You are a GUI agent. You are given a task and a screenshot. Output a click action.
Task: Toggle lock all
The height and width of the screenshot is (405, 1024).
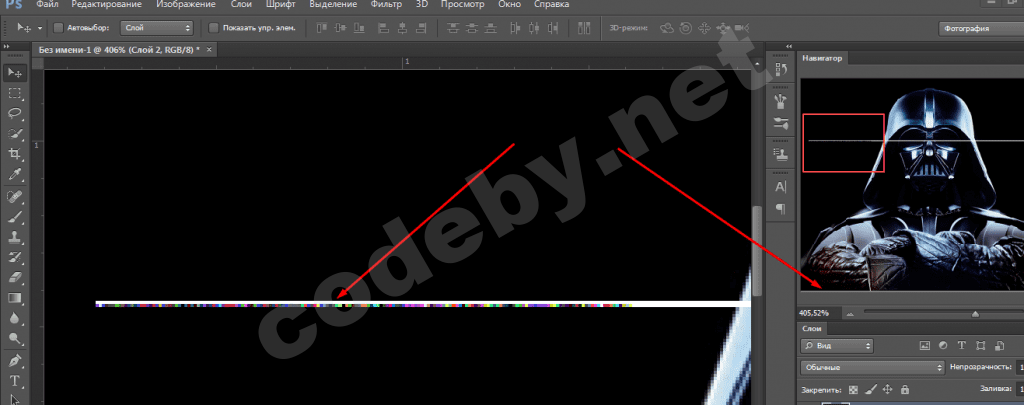tap(904, 390)
